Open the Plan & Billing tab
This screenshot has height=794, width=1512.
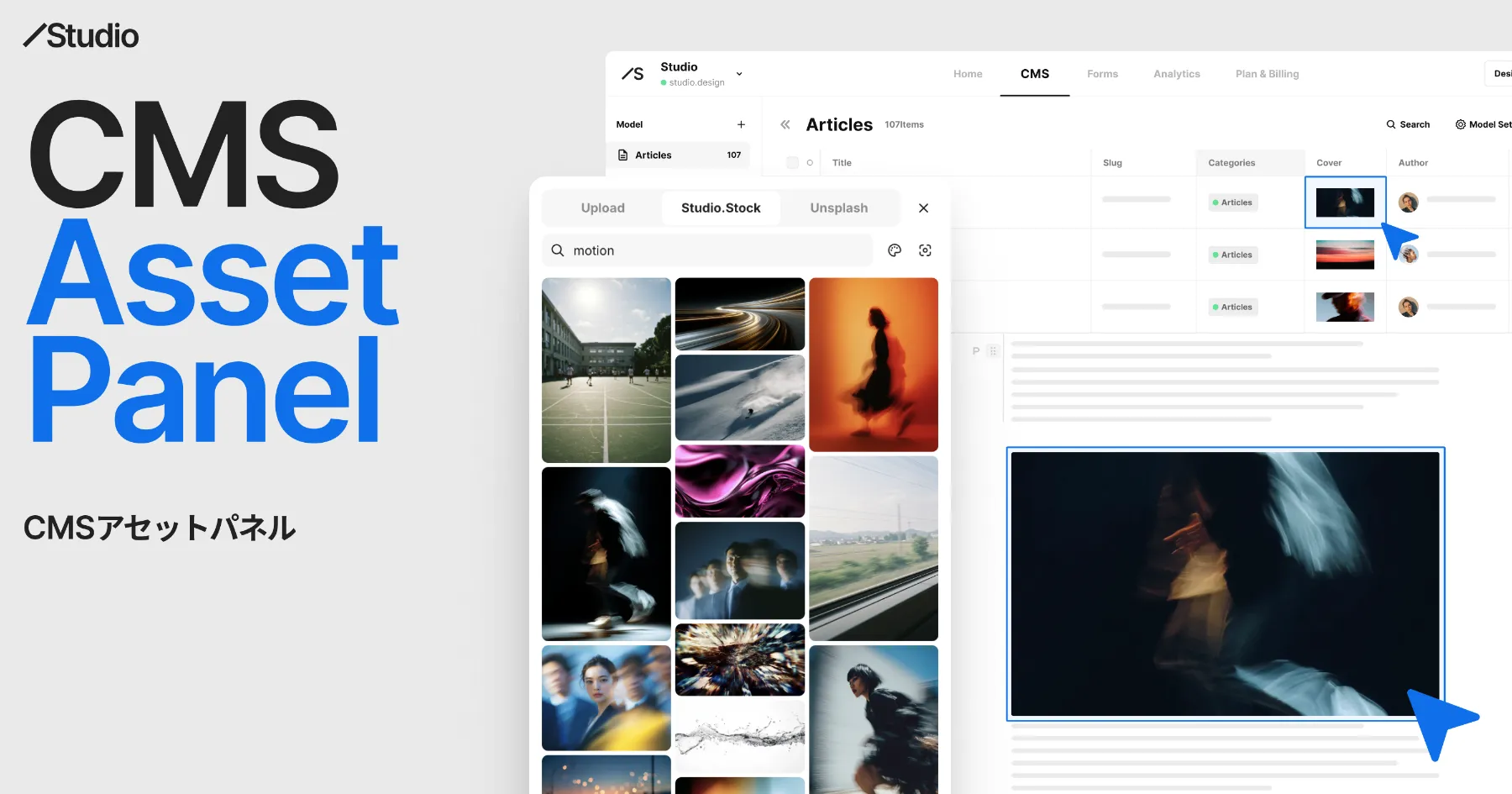tap(1267, 74)
